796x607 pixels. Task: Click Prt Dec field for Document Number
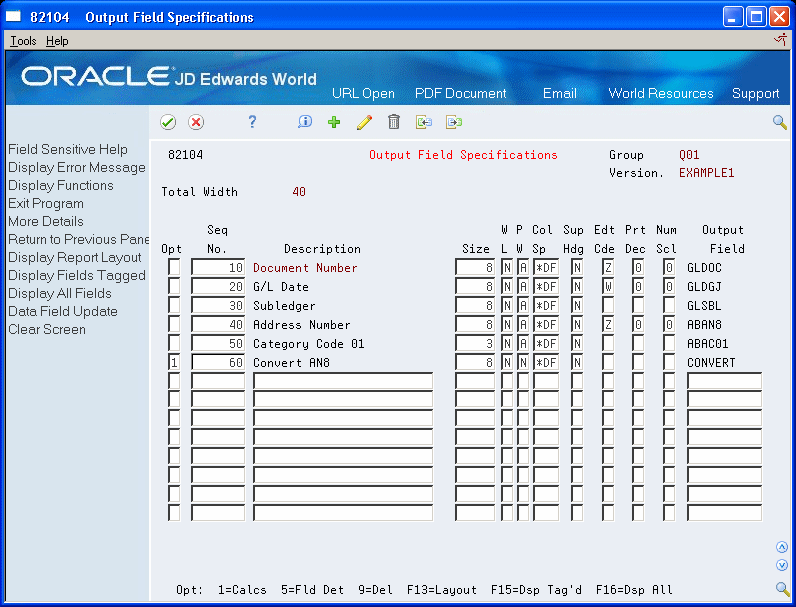pos(638,267)
